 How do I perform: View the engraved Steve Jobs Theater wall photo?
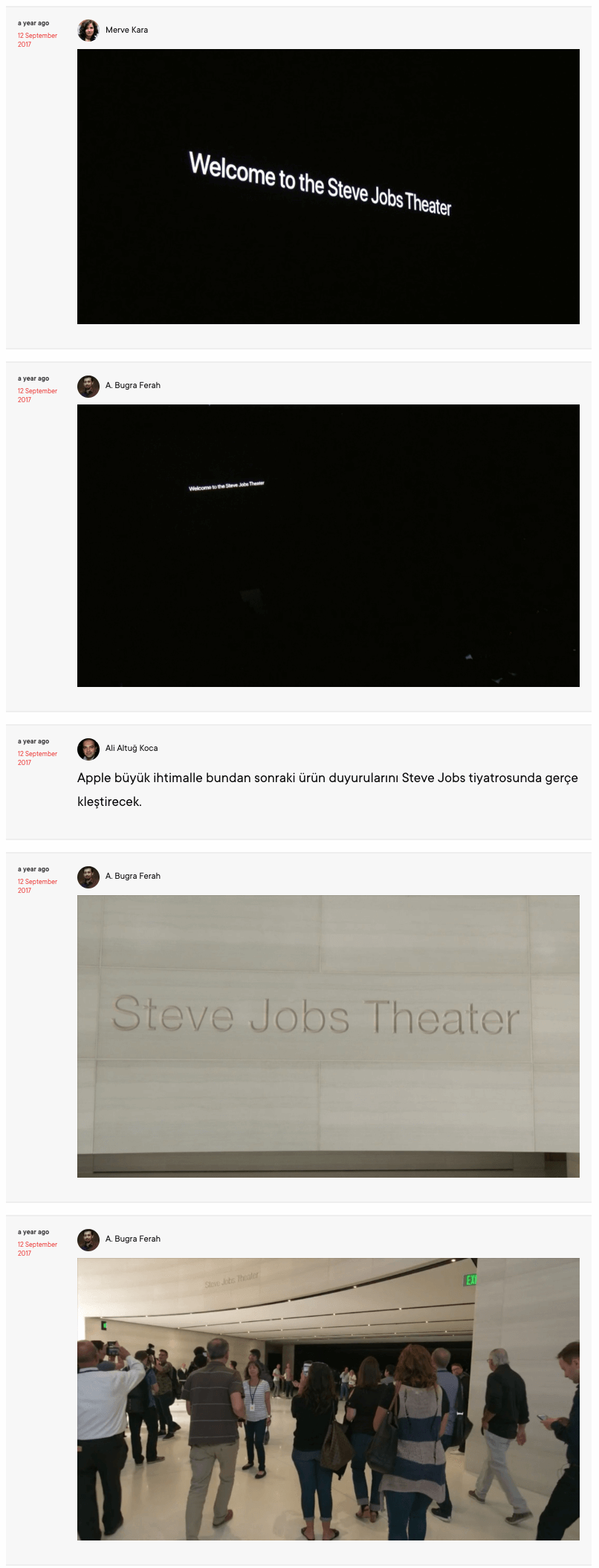tap(328, 1036)
